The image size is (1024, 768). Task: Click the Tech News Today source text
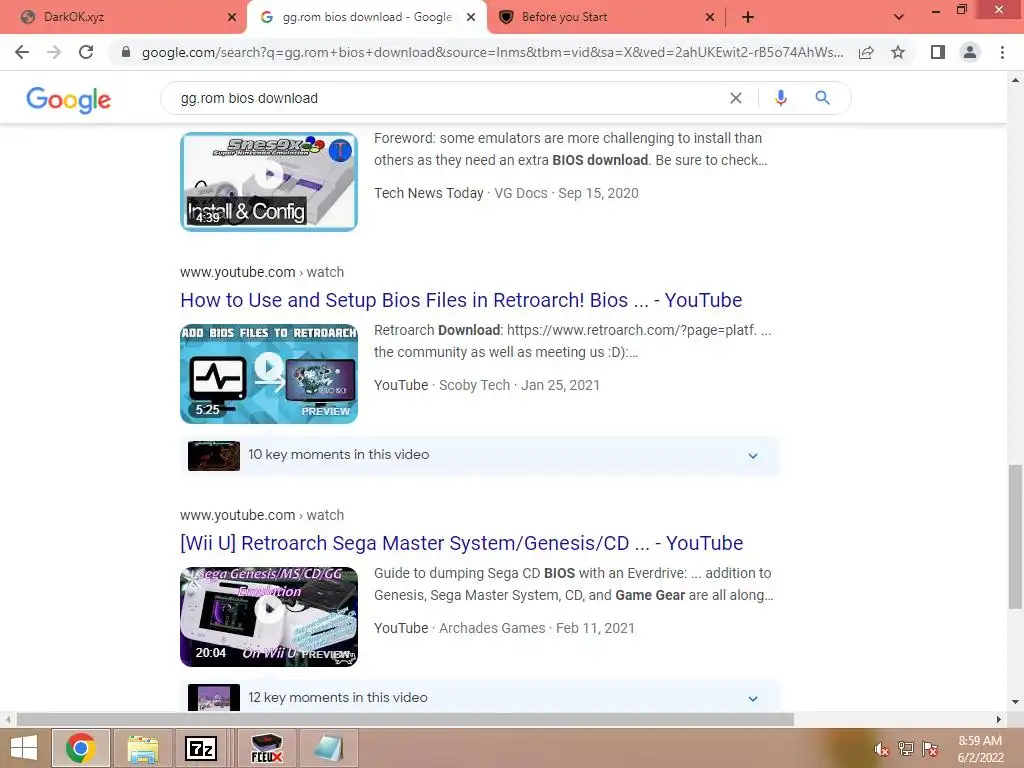pos(428,193)
